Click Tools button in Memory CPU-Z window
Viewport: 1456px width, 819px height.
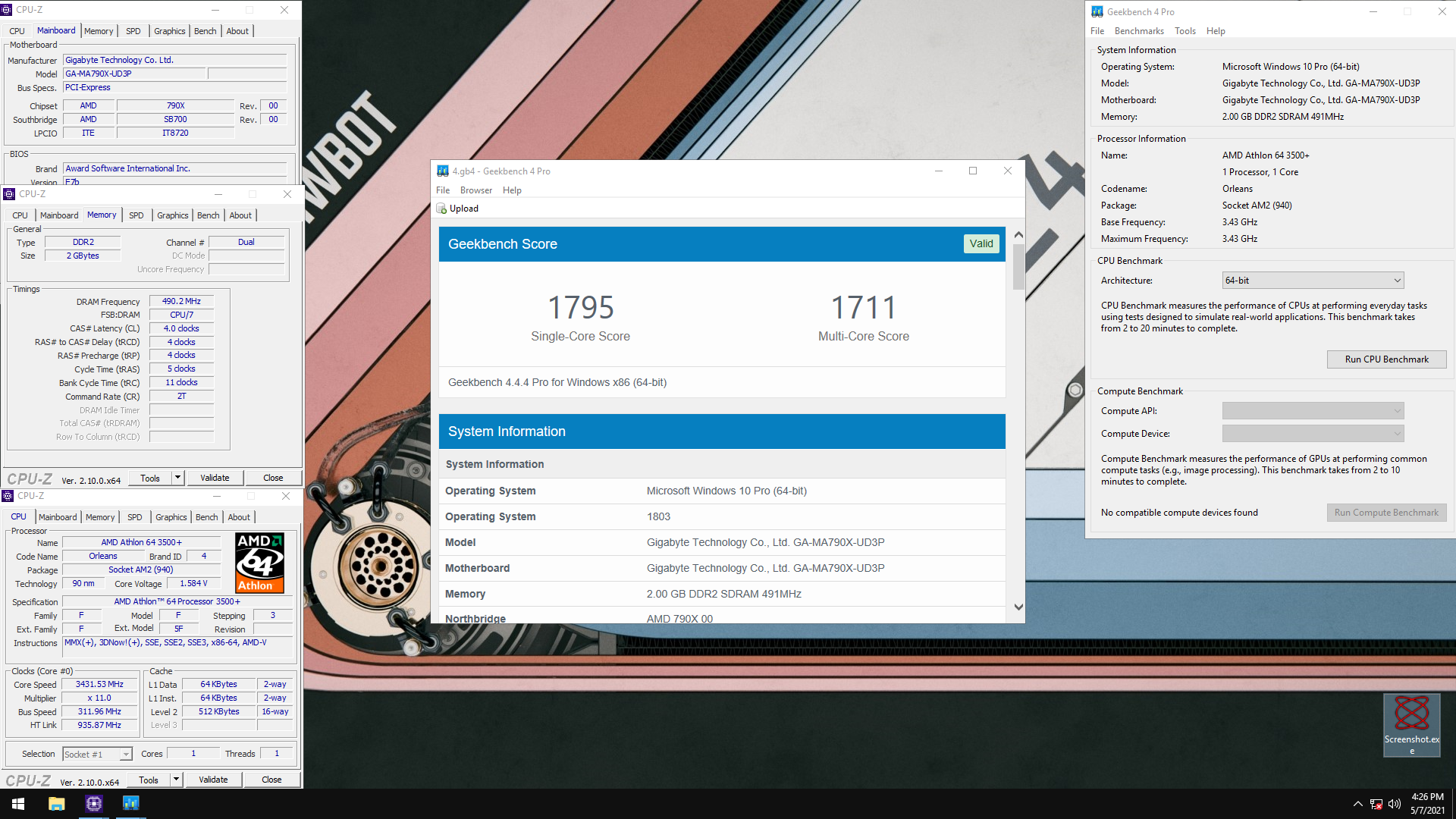(150, 478)
